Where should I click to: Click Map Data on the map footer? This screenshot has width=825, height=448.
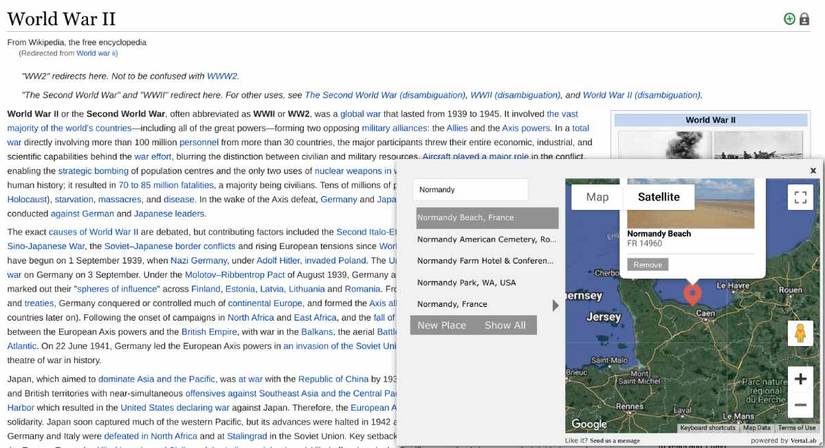[x=757, y=427]
